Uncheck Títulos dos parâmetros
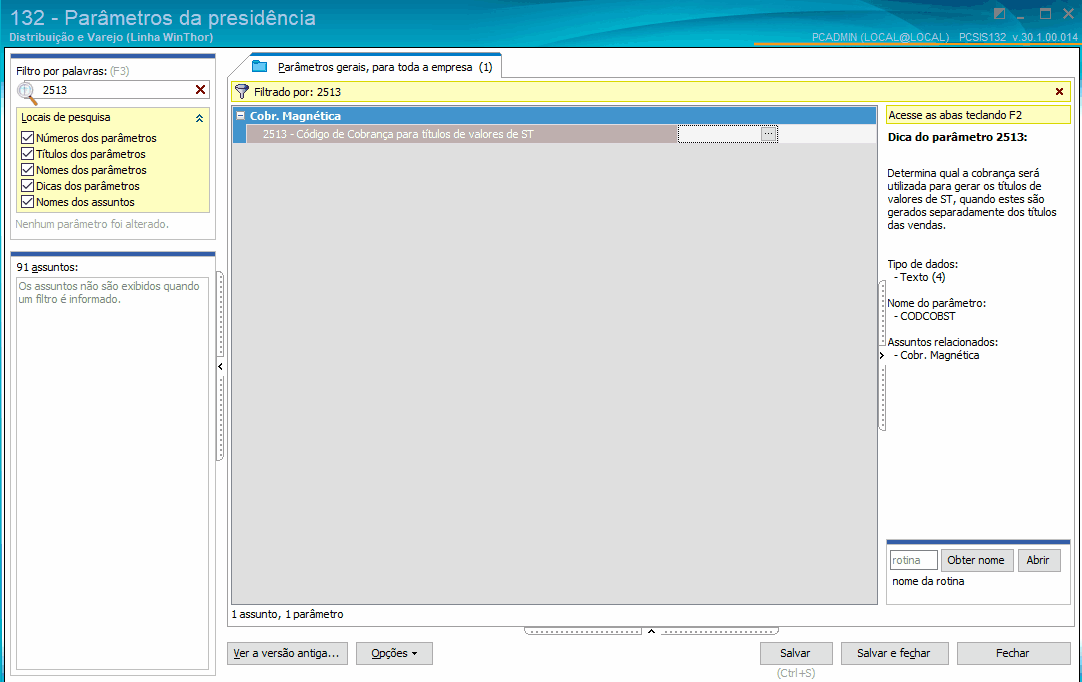This screenshot has height=682, width=1082. click(x=28, y=153)
